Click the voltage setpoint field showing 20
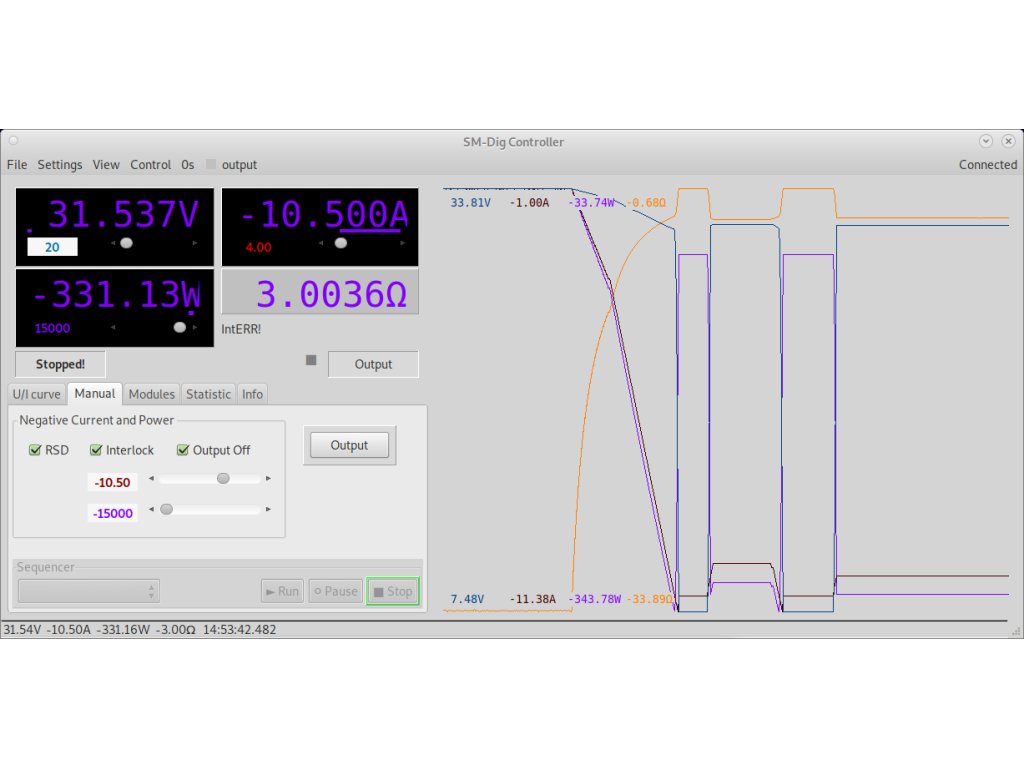Viewport: 1024px width, 768px height. pyautogui.click(x=52, y=247)
